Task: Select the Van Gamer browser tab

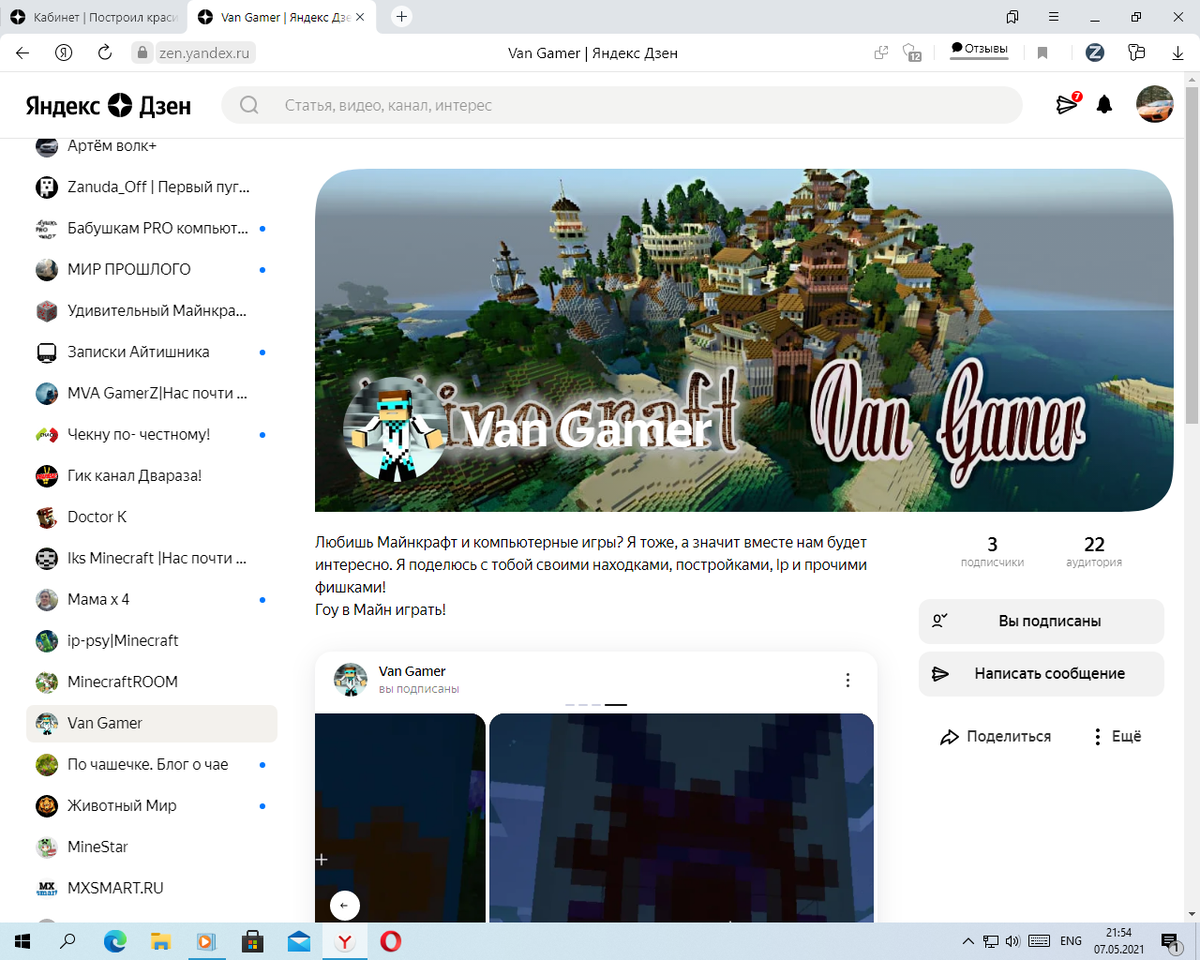Action: (283, 17)
